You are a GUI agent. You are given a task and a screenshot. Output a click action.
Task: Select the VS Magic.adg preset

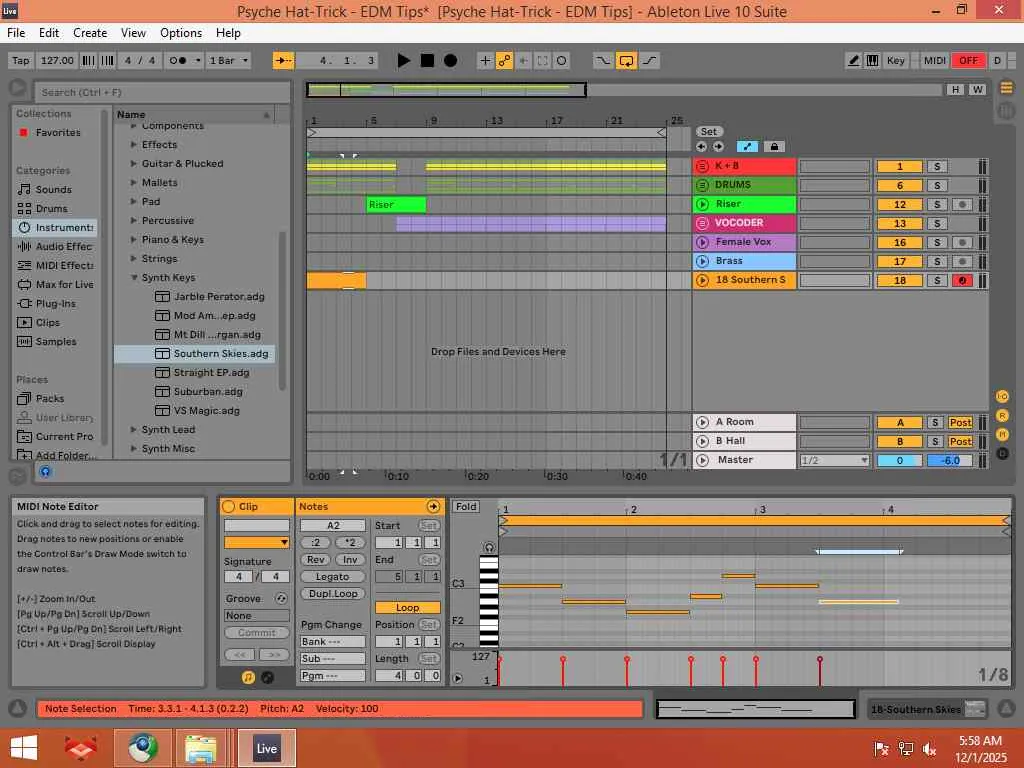point(206,410)
